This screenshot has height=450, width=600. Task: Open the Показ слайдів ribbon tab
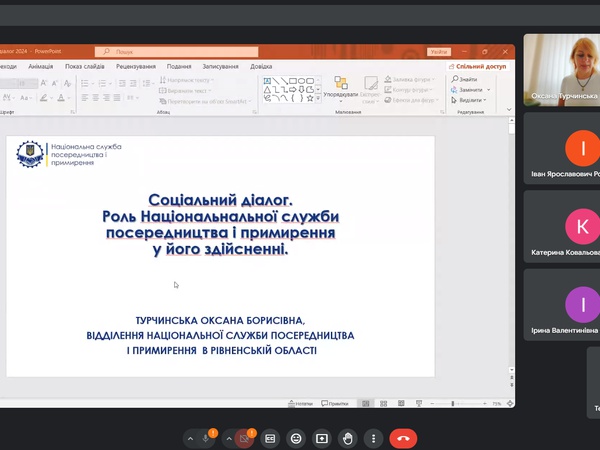(85, 66)
